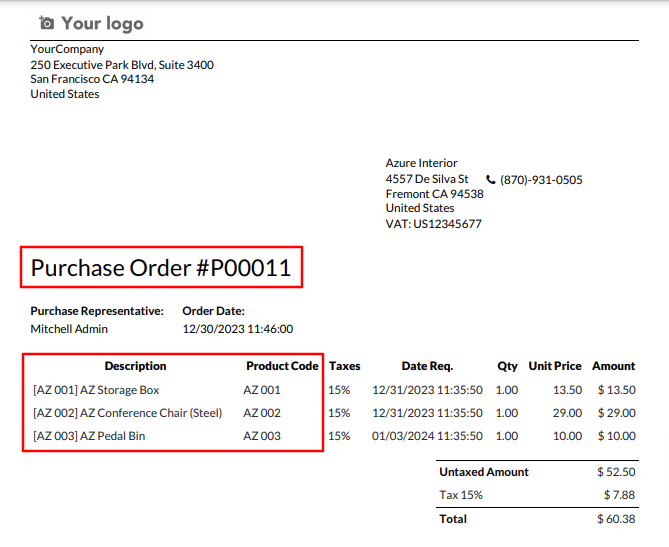
Task: Click the phone number (870)-931-0505
Action: tap(541, 180)
